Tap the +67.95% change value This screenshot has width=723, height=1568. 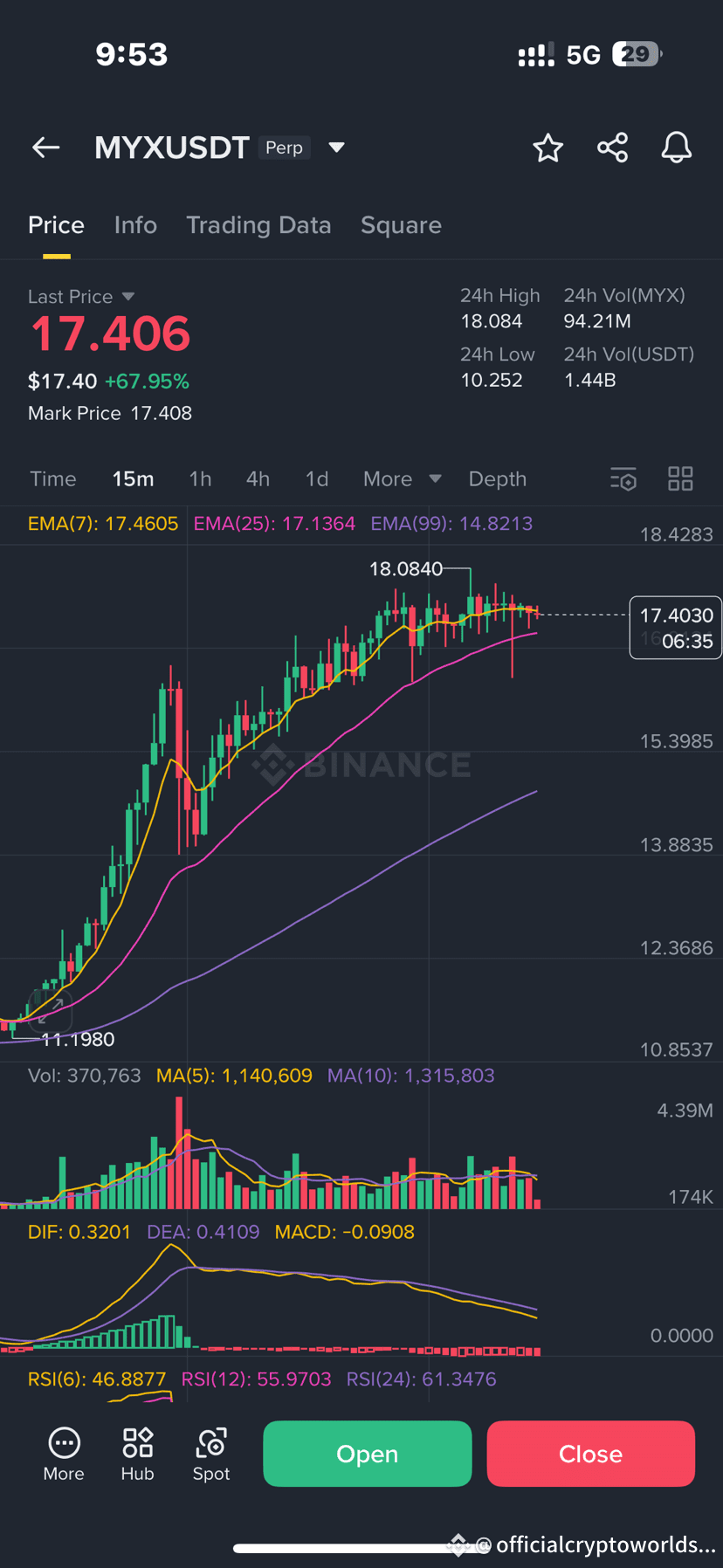(147, 382)
